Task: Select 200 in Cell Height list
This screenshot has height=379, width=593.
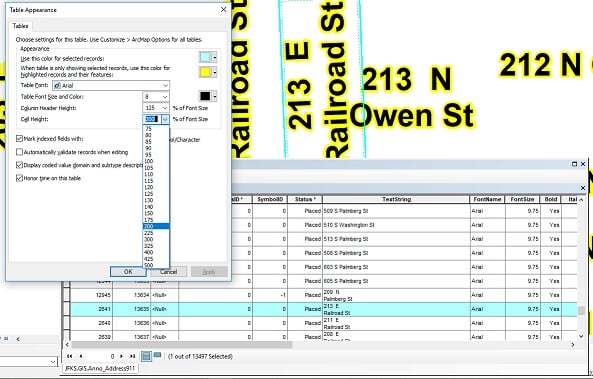Action: tap(156, 226)
